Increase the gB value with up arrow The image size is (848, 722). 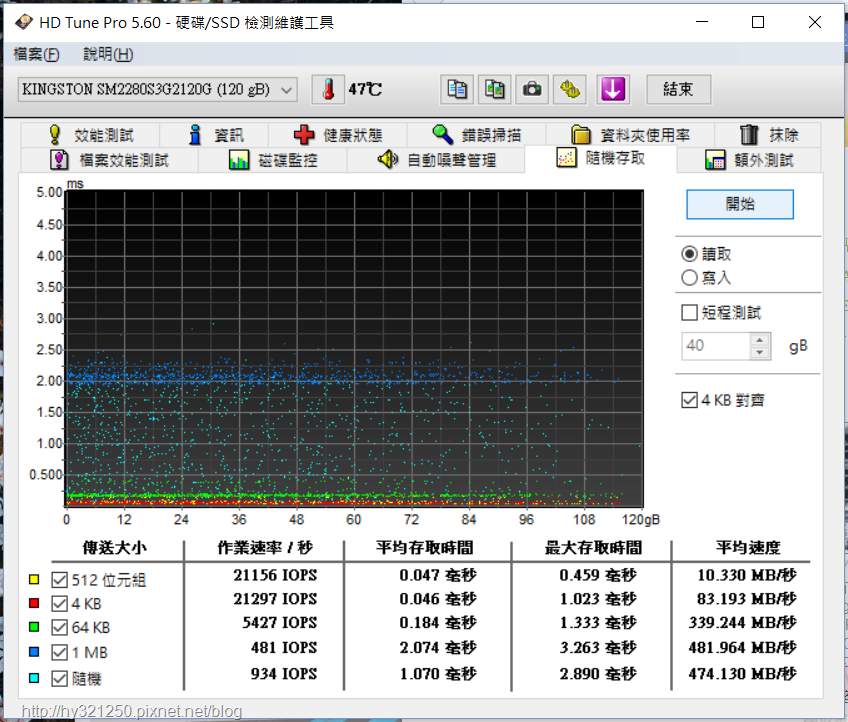coord(760,340)
